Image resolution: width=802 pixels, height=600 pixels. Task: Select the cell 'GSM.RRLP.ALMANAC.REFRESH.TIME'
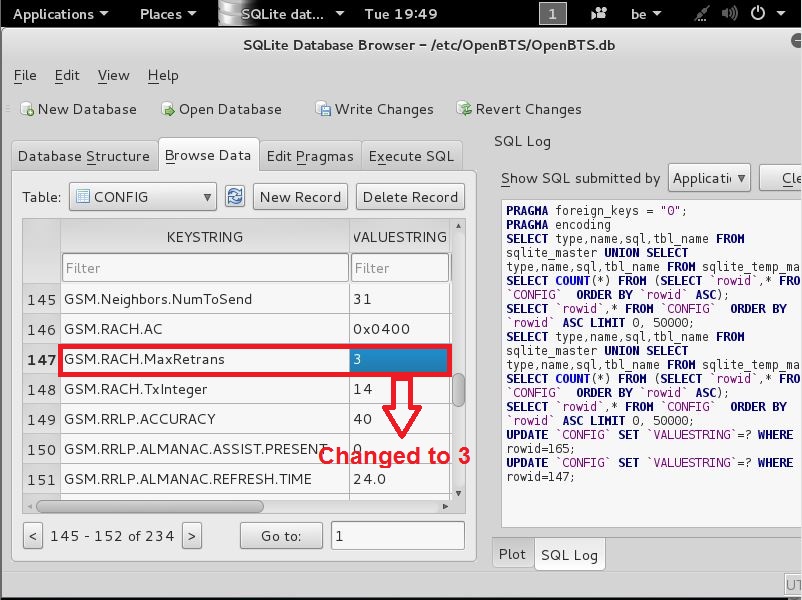point(205,479)
